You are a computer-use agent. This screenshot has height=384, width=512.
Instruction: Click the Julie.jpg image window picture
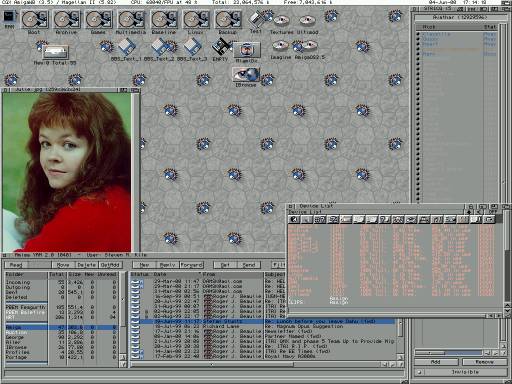67,172
